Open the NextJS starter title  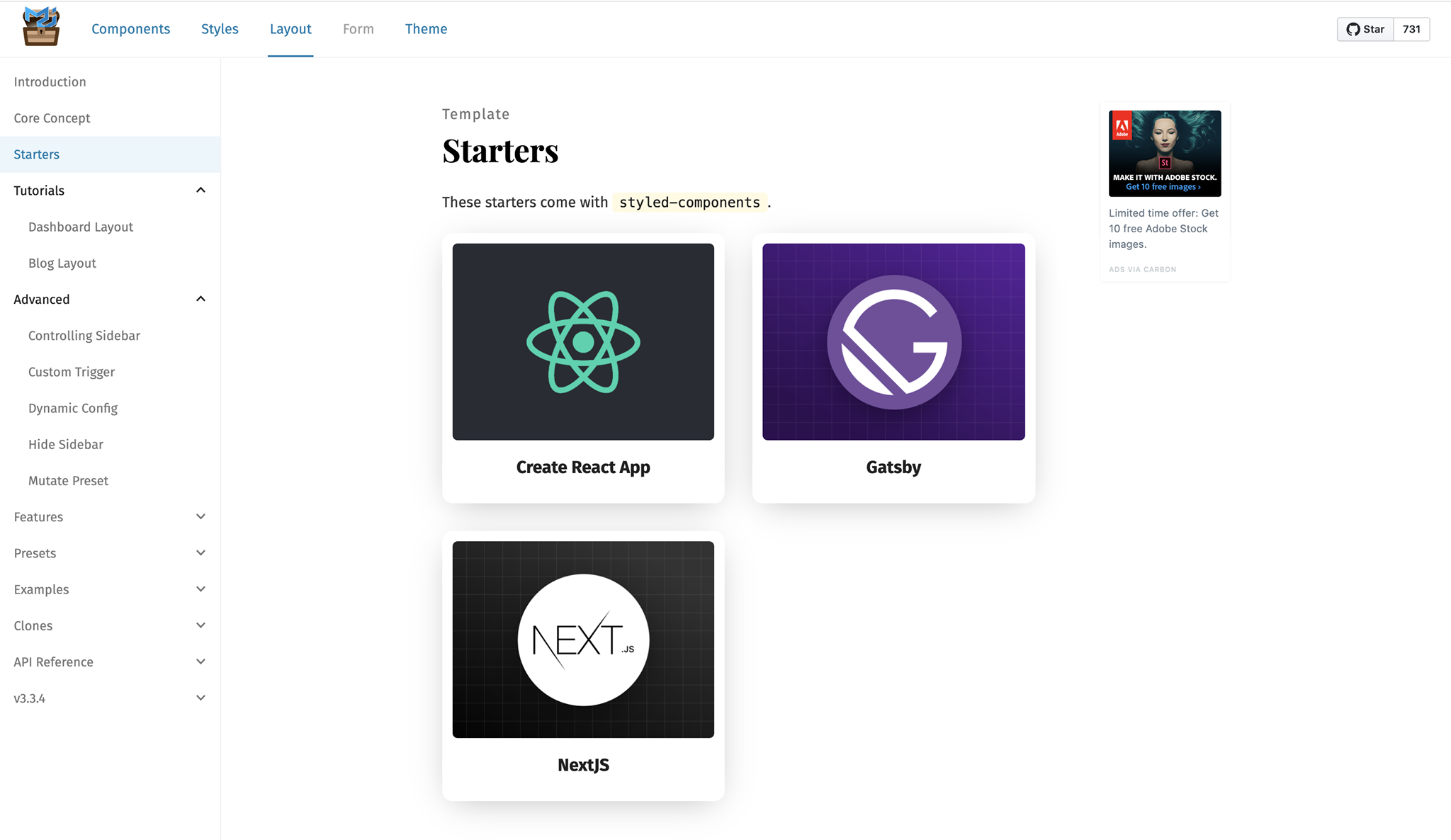pyautogui.click(x=583, y=765)
